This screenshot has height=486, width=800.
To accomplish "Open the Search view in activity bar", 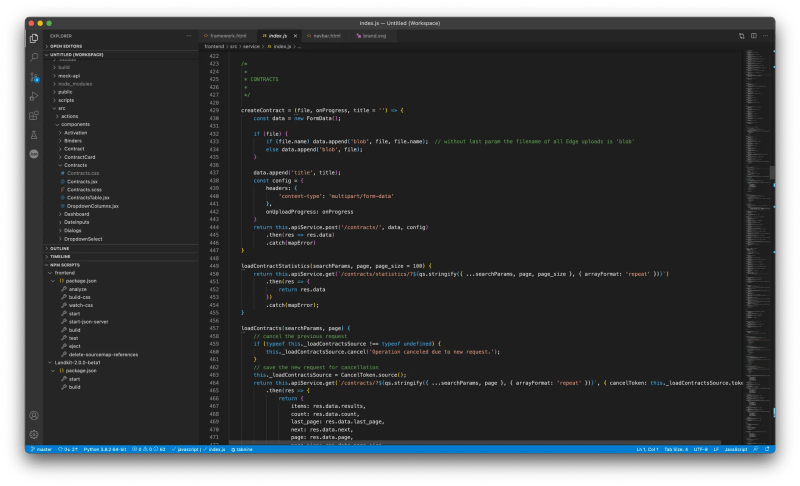I will [x=34, y=57].
